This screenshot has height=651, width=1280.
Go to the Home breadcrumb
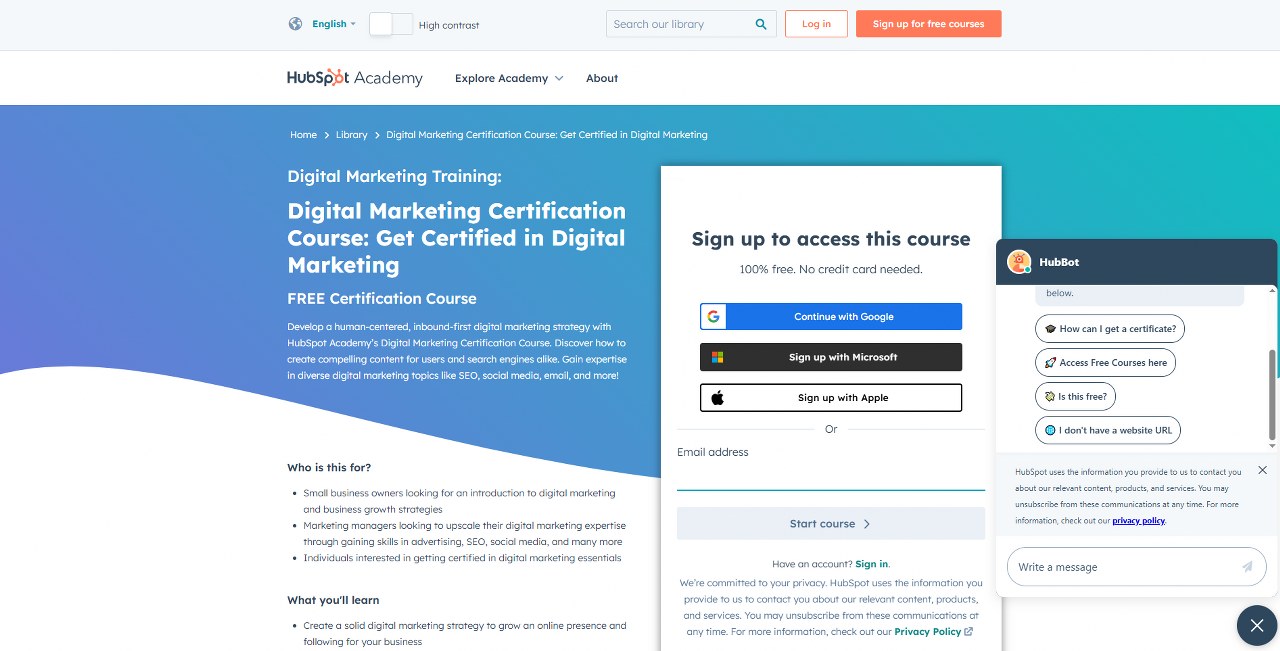coord(303,135)
